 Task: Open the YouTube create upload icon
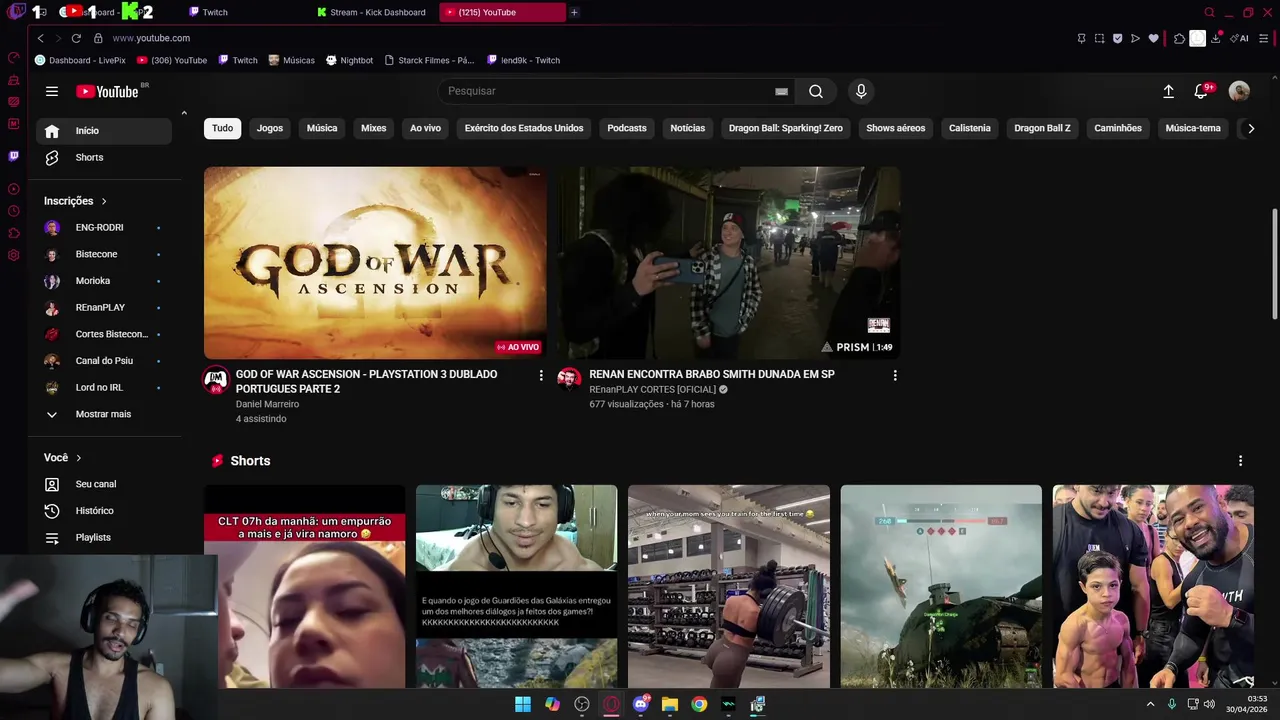point(1168,91)
